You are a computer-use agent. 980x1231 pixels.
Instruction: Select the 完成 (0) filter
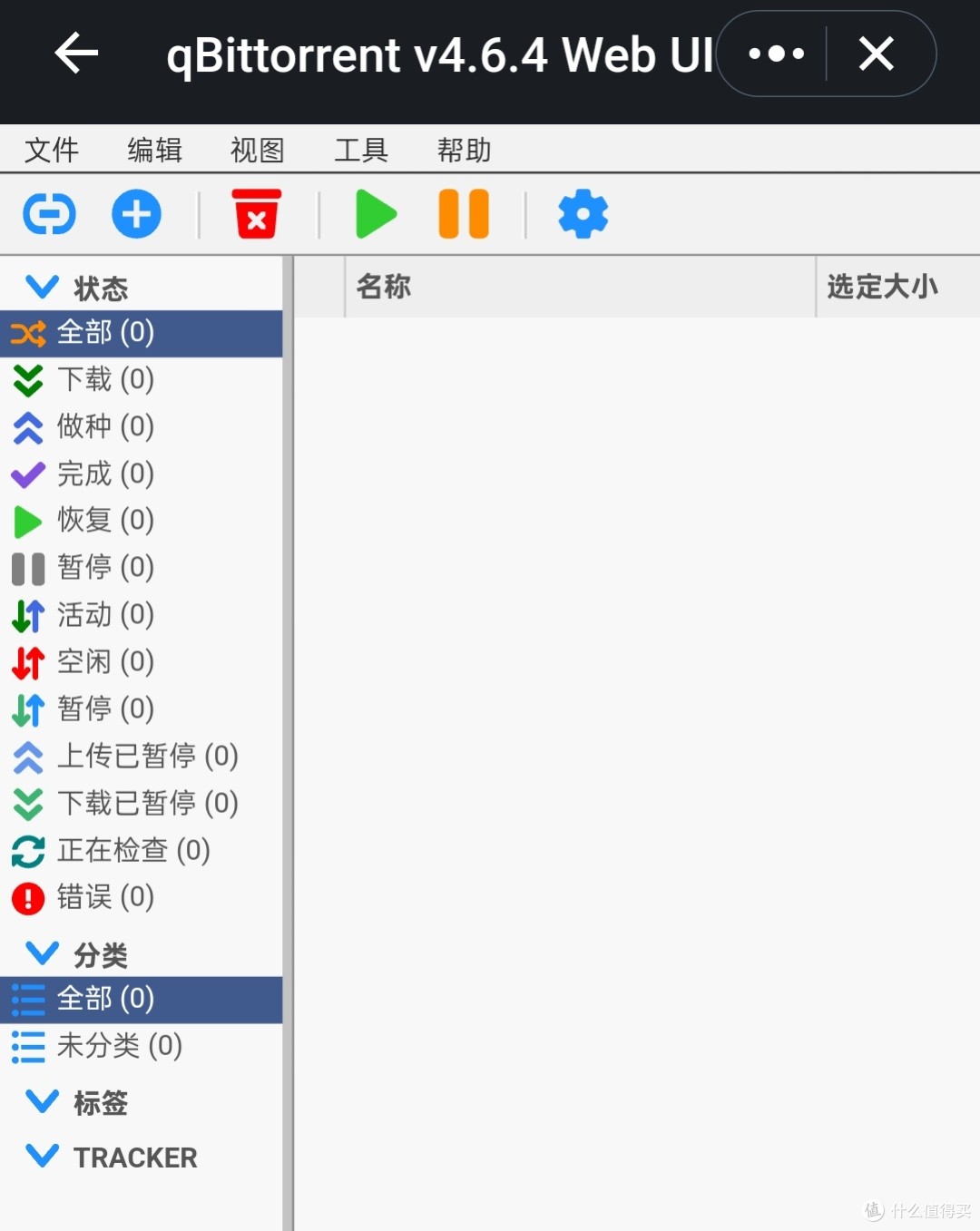click(x=142, y=474)
